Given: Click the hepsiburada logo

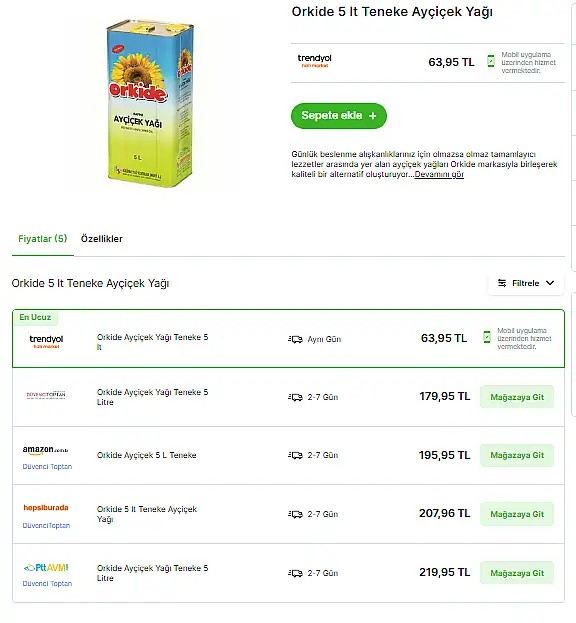Looking at the screenshot, I should [46, 508].
